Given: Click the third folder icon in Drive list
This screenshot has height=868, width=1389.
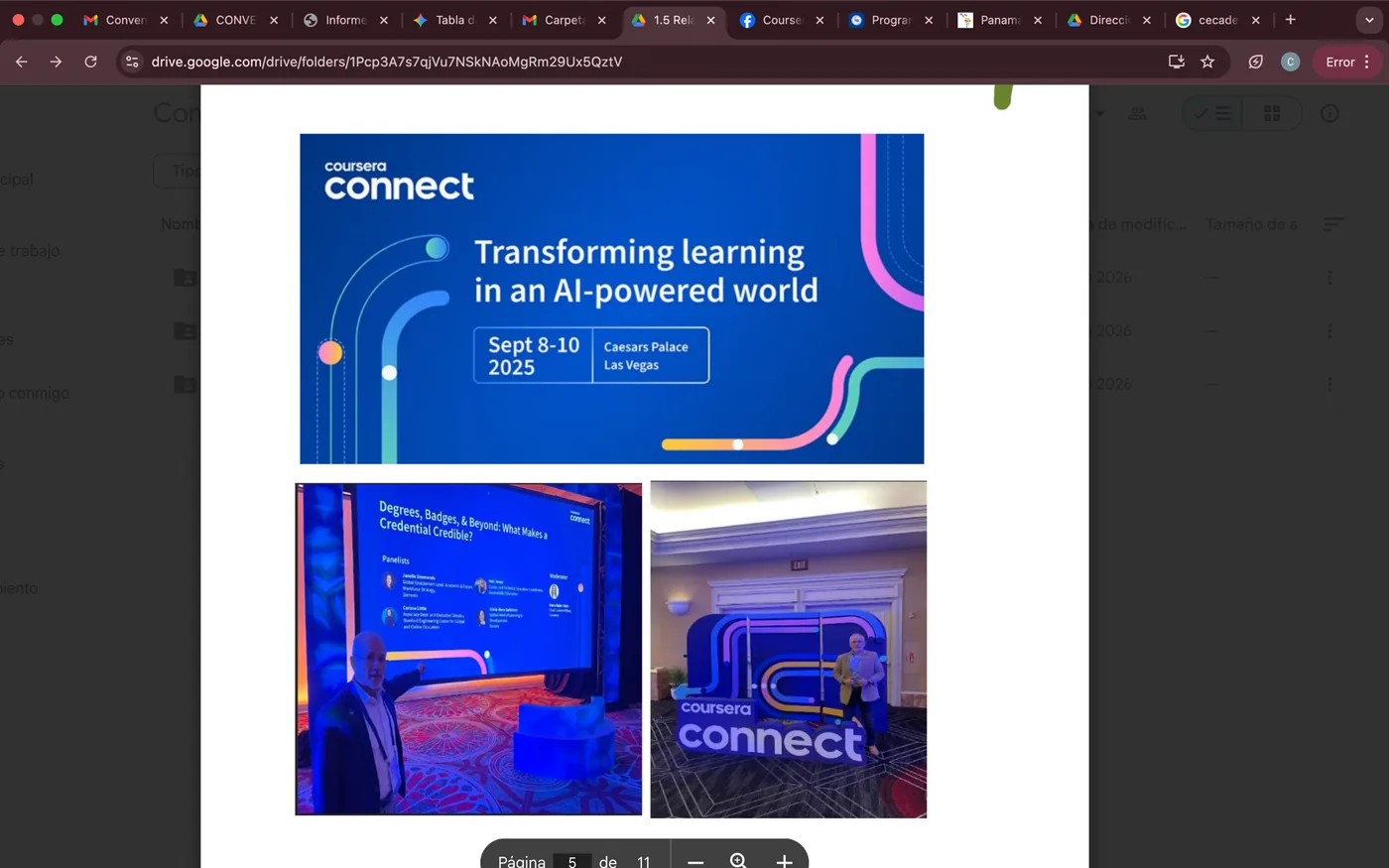Looking at the screenshot, I should click(x=185, y=385).
